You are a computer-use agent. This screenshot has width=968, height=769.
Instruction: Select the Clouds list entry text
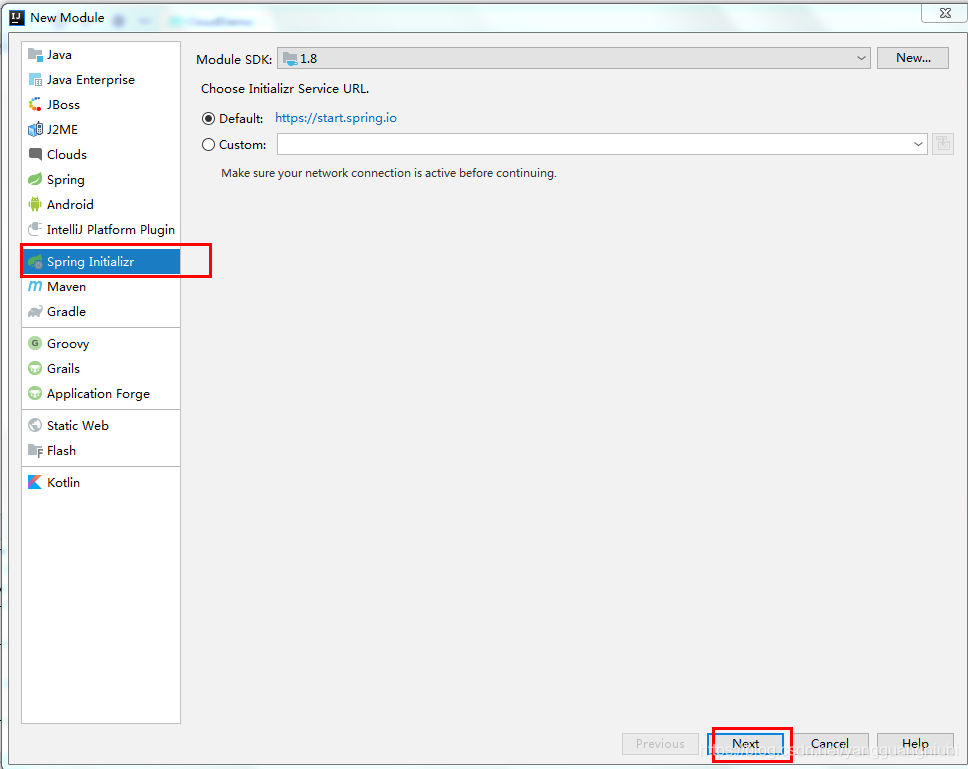pyautogui.click(x=67, y=154)
